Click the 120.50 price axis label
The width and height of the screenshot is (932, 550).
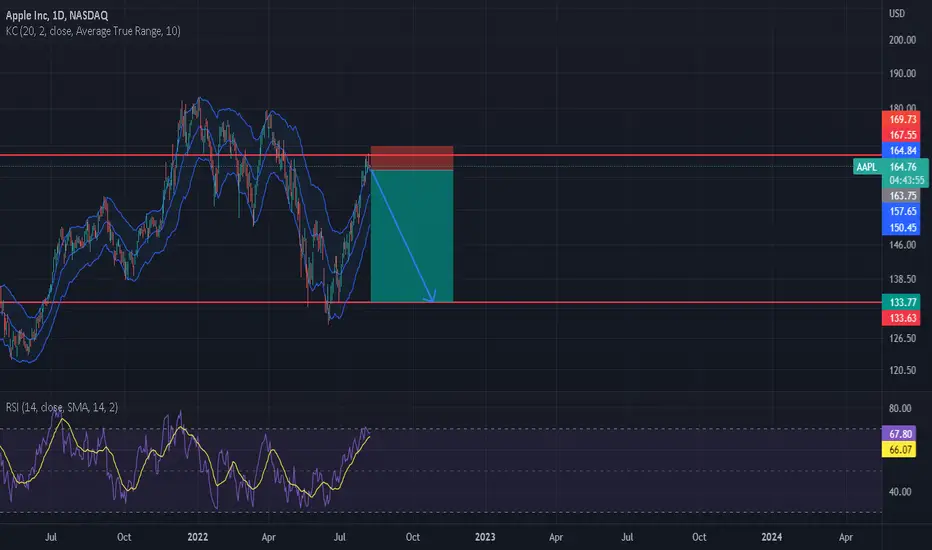[x=902, y=370]
